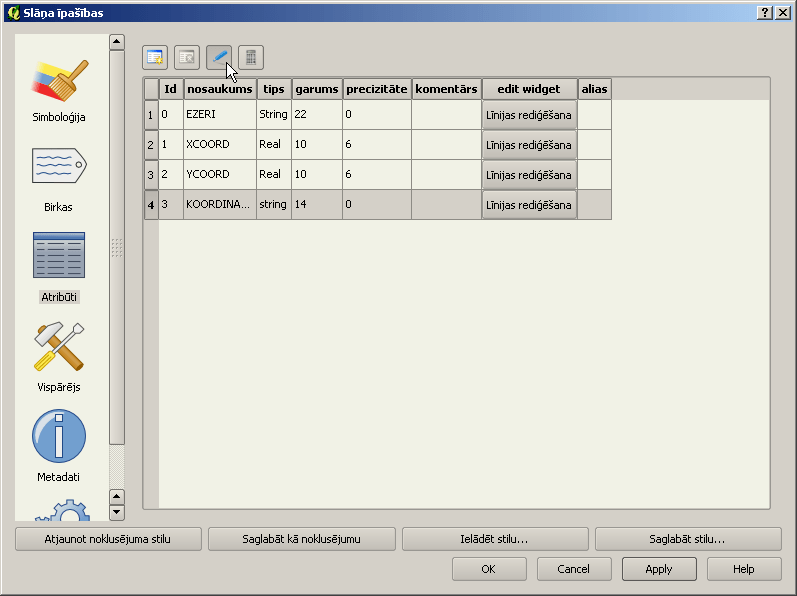Click the KOORDINA... name cell
The width and height of the screenshot is (797, 596).
(220, 204)
